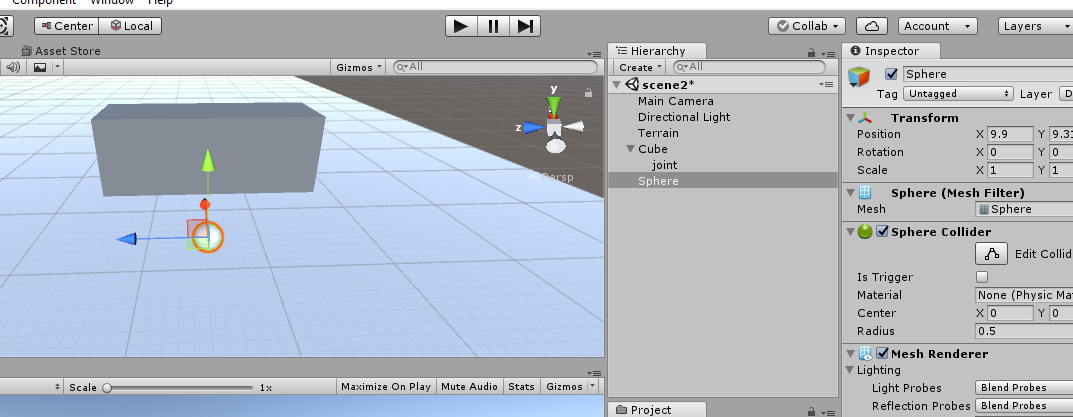Switch to the Asset Store tab
The width and height of the screenshot is (1073, 417).
60,51
